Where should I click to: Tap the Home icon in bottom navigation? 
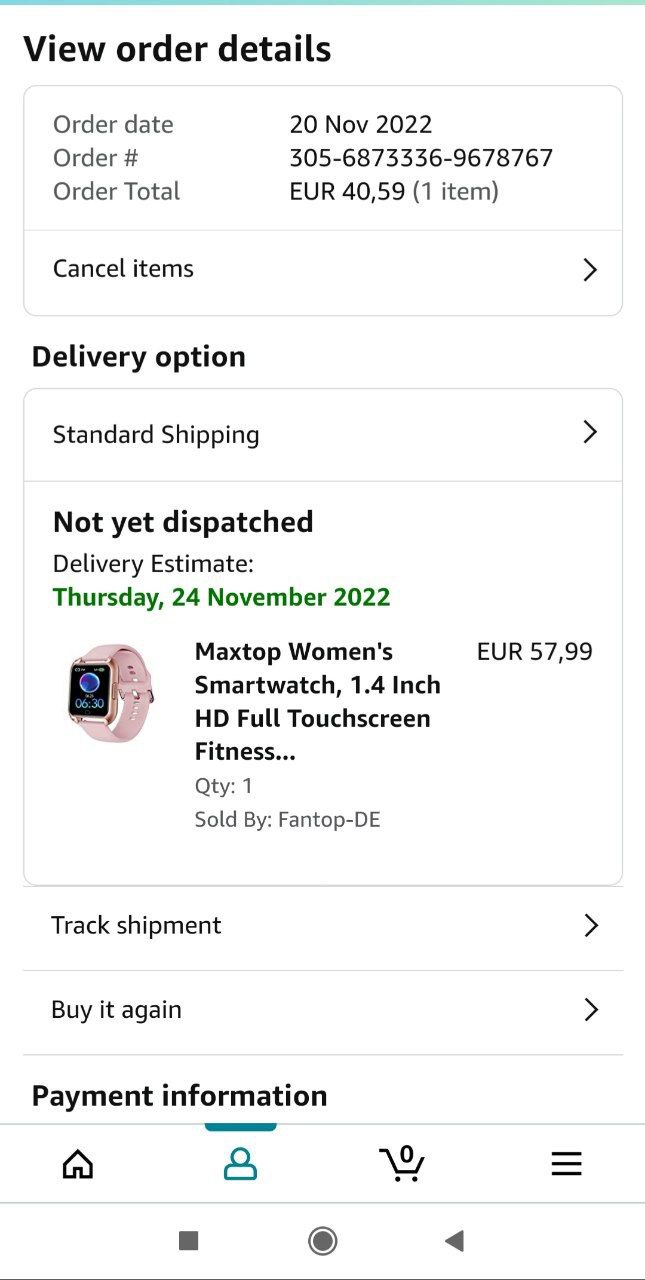(x=78, y=1164)
